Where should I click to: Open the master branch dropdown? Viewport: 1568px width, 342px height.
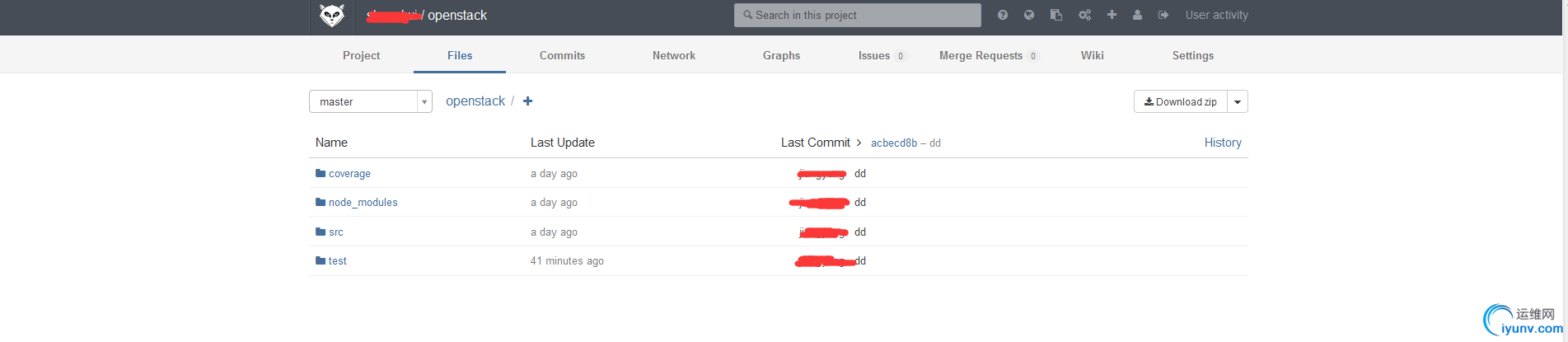(370, 101)
